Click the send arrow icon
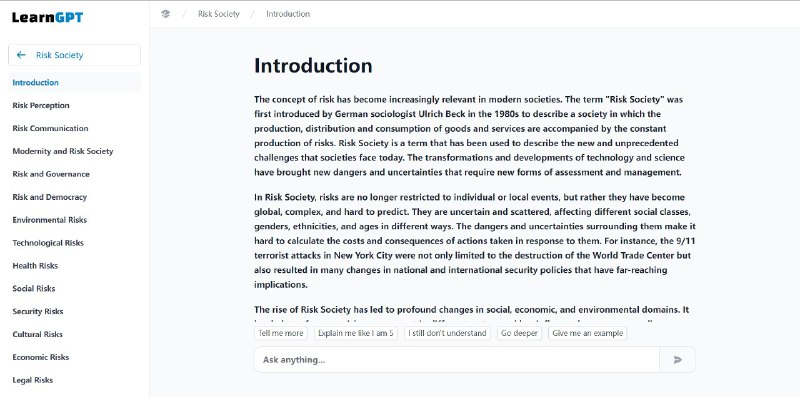Viewport: 800px width, 397px height. click(x=677, y=360)
